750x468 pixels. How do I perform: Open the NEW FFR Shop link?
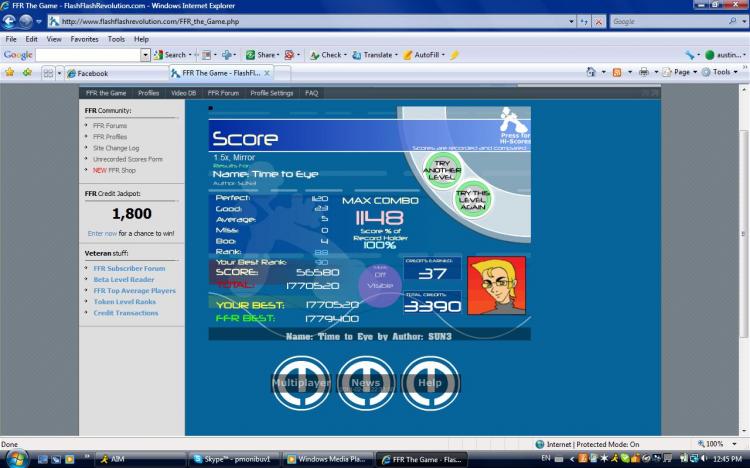coord(114,170)
